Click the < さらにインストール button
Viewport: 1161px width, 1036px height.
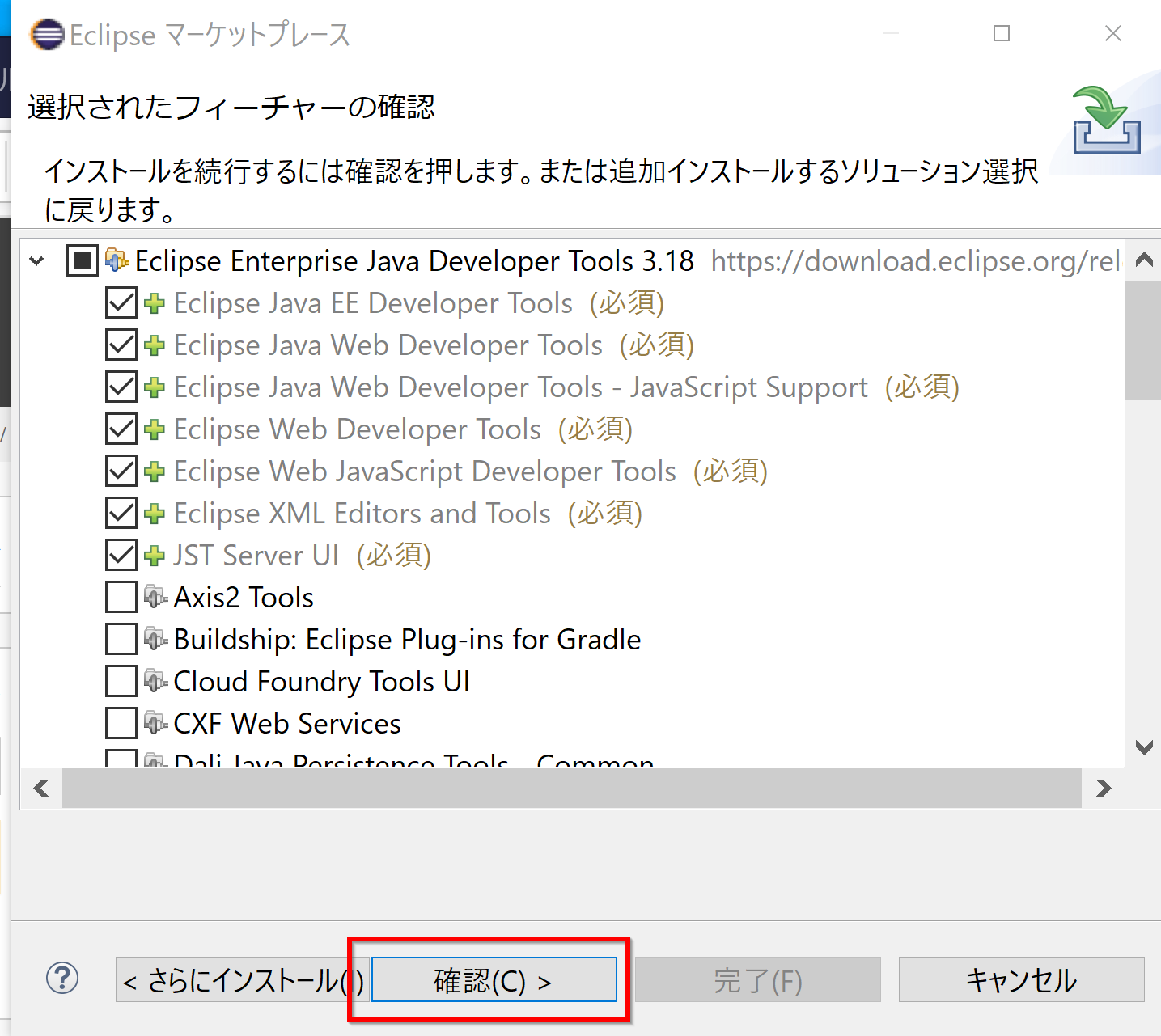coord(243,980)
